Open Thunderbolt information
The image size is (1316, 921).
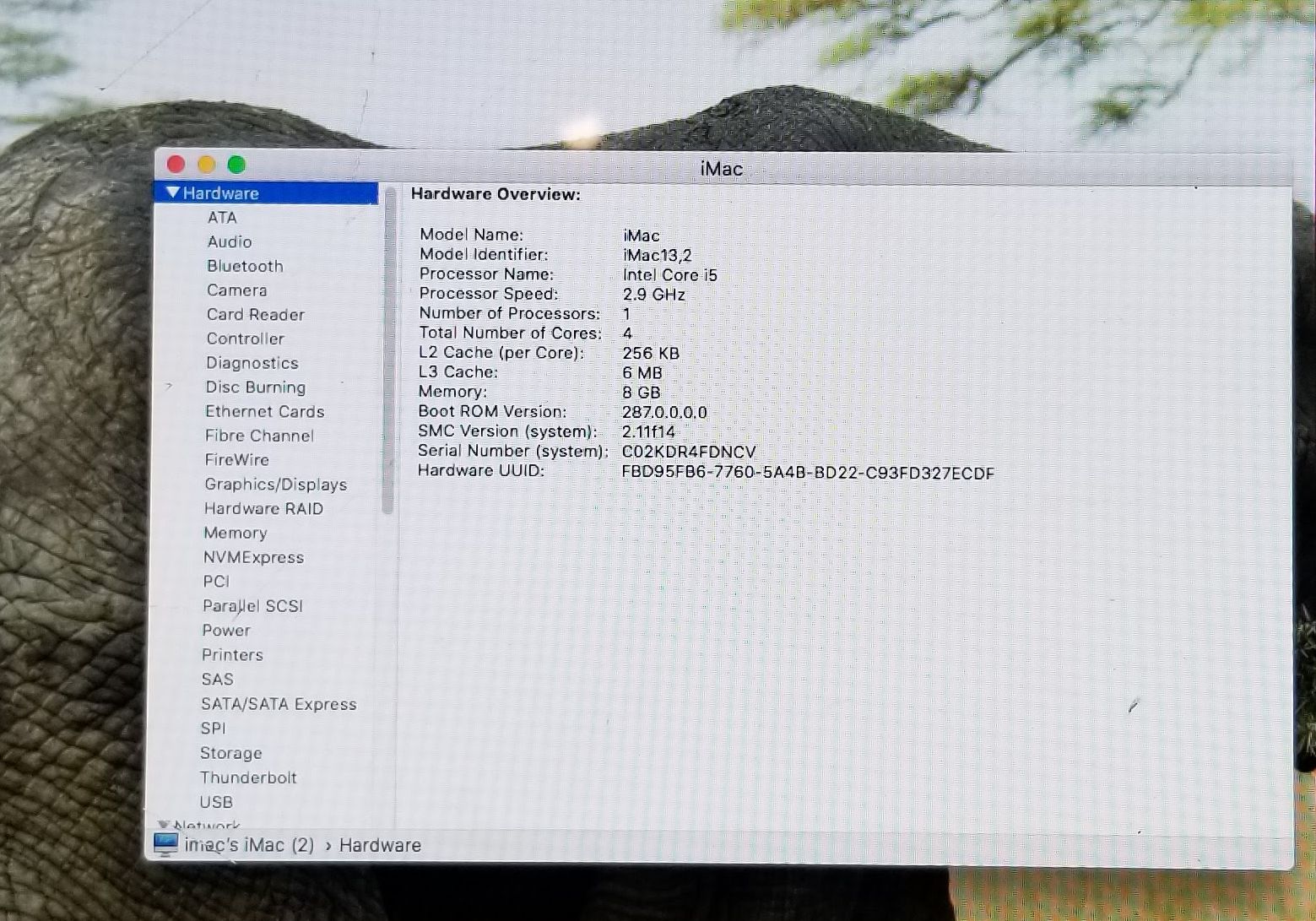248,777
